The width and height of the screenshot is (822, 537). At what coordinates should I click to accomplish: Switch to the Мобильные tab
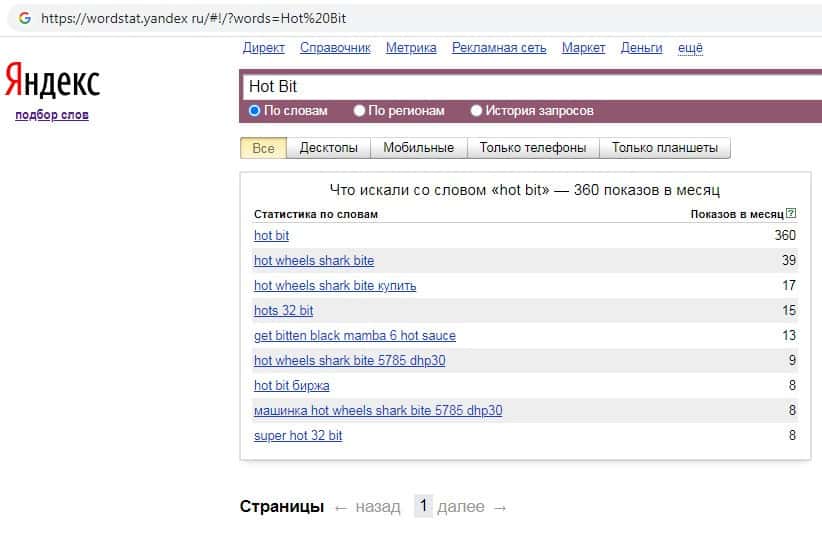(x=418, y=148)
